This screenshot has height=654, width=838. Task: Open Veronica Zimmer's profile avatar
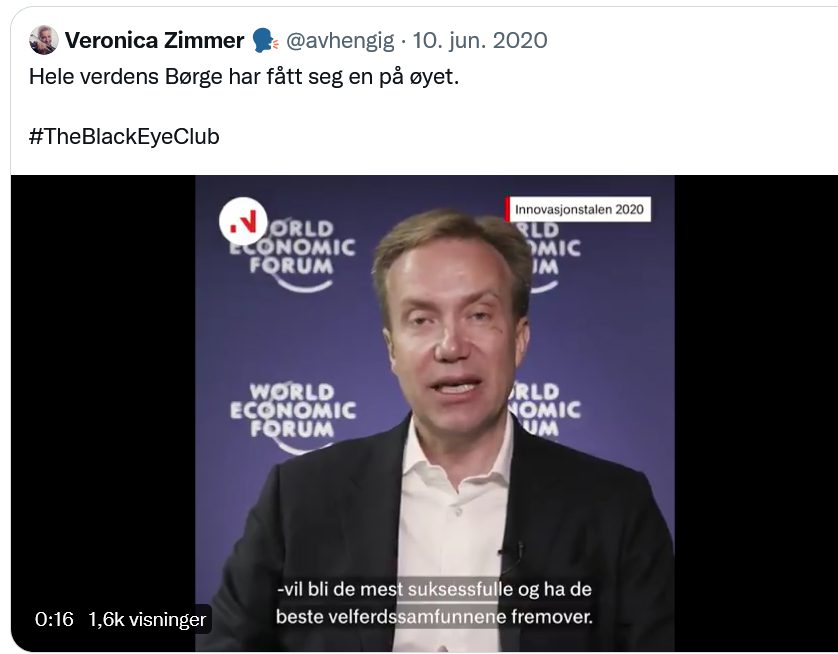pyautogui.click(x=44, y=40)
